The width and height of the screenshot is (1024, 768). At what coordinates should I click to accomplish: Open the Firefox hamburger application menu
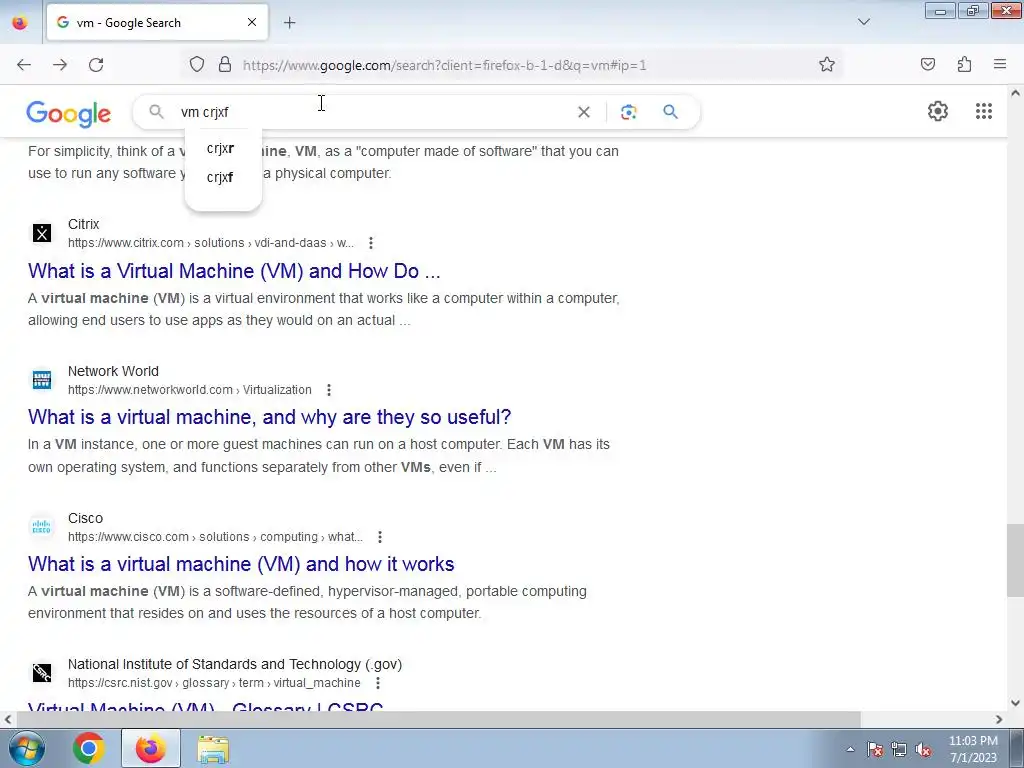[x=1000, y=64]
